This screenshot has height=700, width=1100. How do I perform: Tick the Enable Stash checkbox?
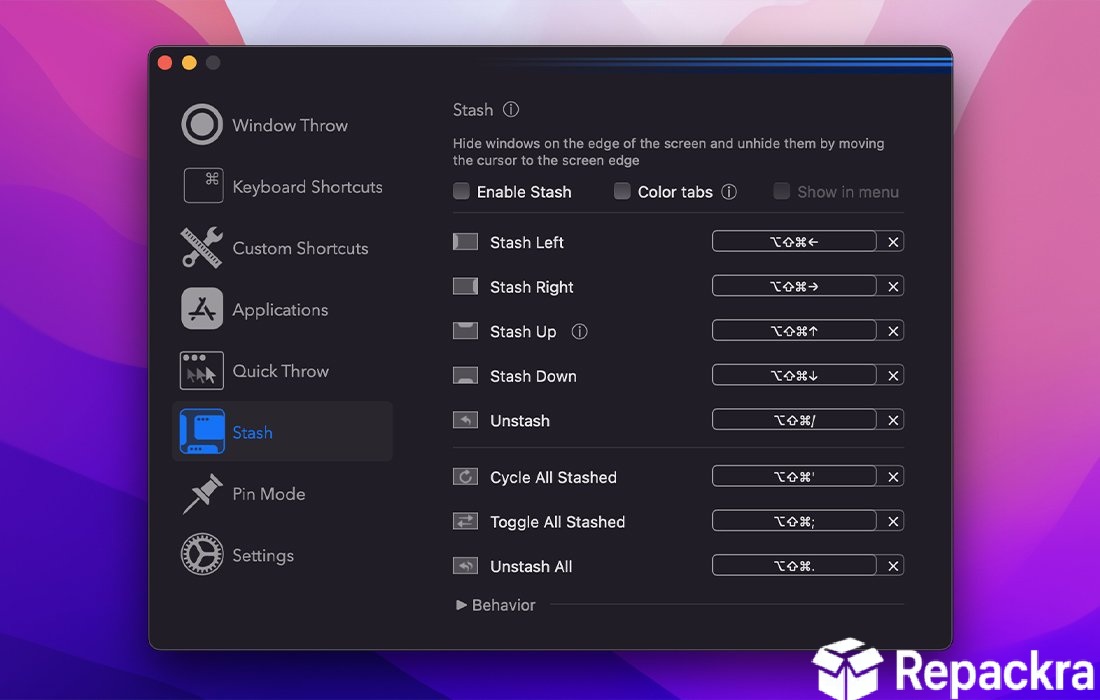coord(461,191)
